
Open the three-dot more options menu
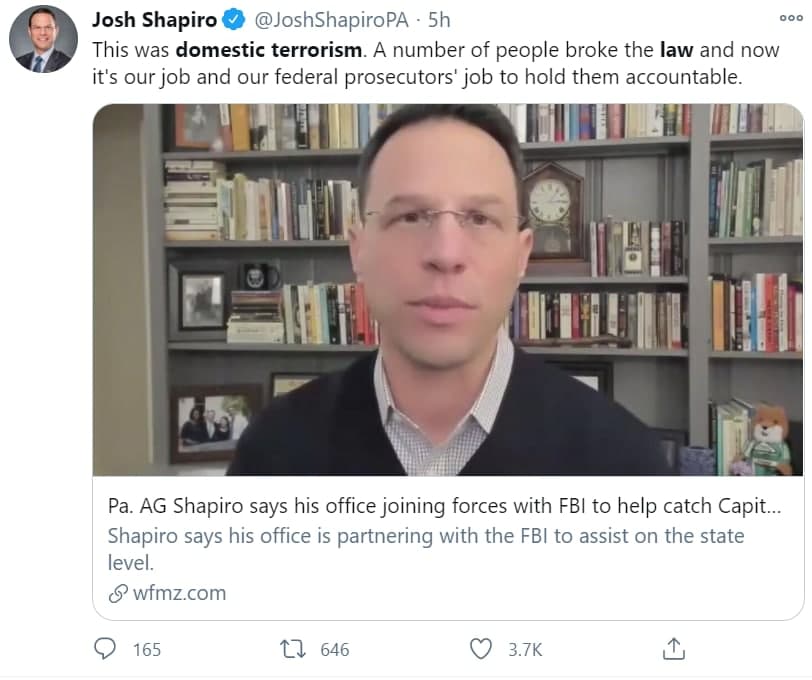(x=791, y=18)
